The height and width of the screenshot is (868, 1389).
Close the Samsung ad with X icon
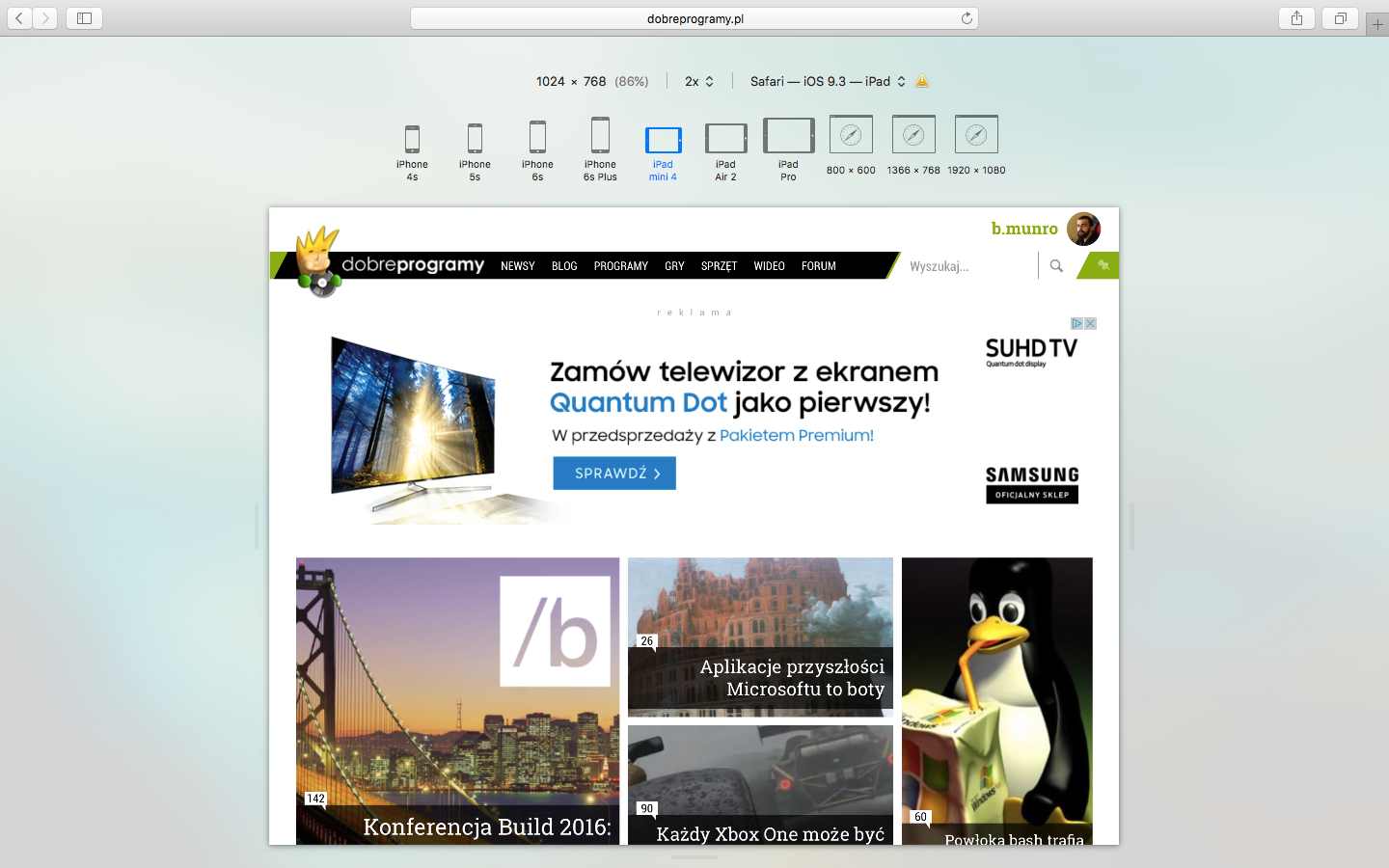point(1090,324)
